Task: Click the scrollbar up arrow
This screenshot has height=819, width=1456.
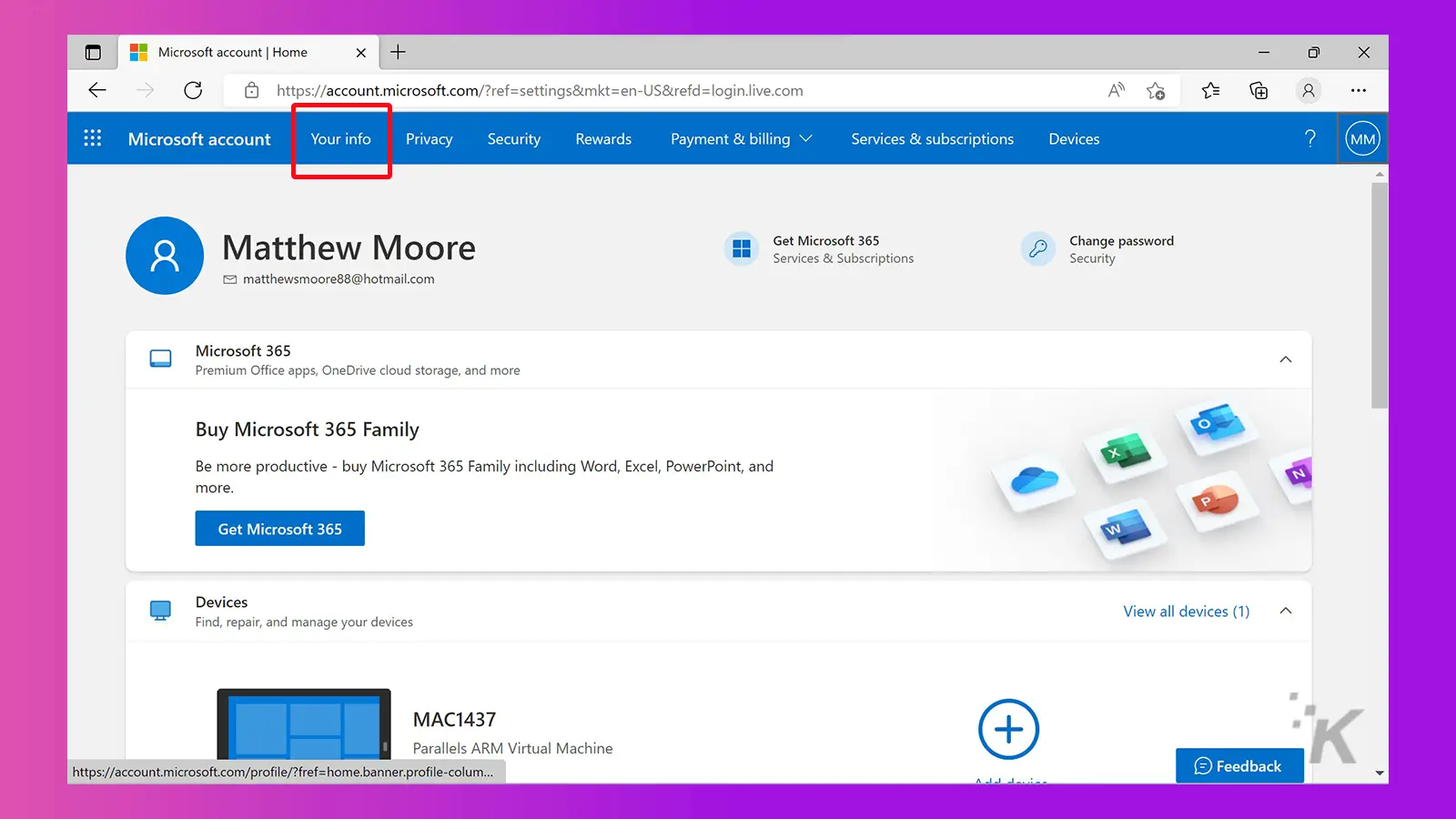Action: (1380, 173)
